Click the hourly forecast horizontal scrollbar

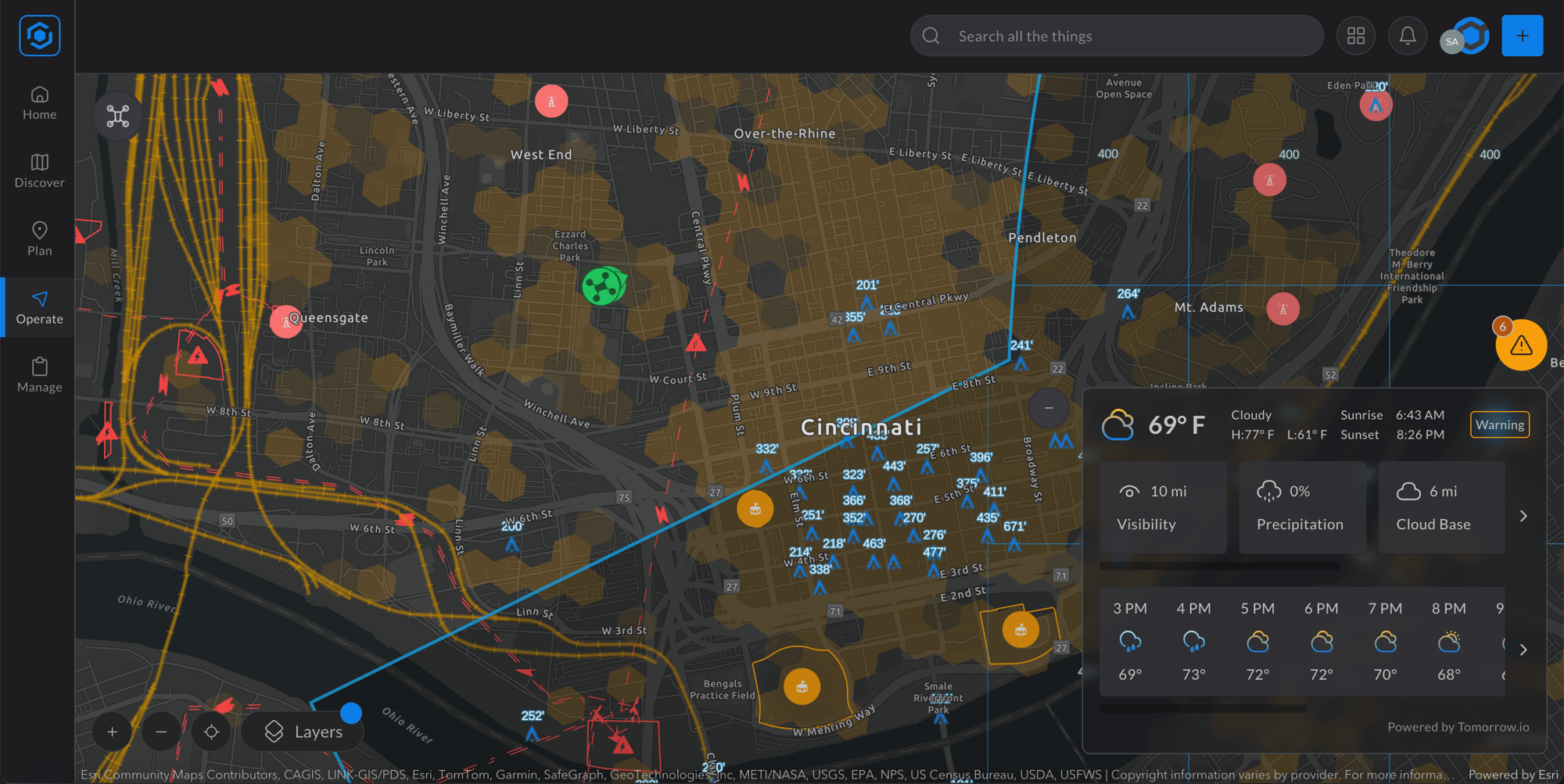[x=1203, y=709]
